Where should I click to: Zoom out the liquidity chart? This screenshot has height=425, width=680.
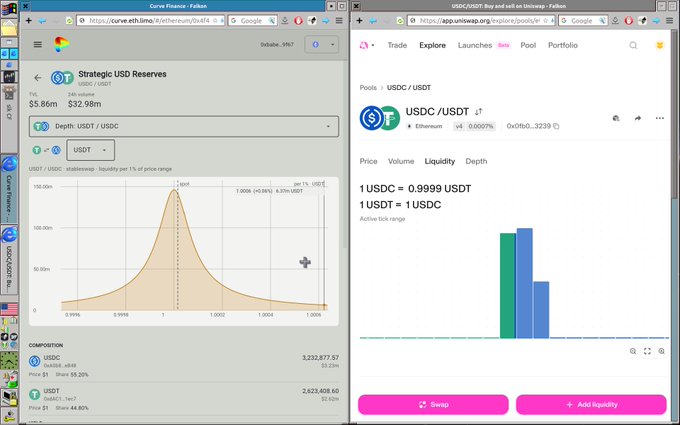[x=633, y=351]
